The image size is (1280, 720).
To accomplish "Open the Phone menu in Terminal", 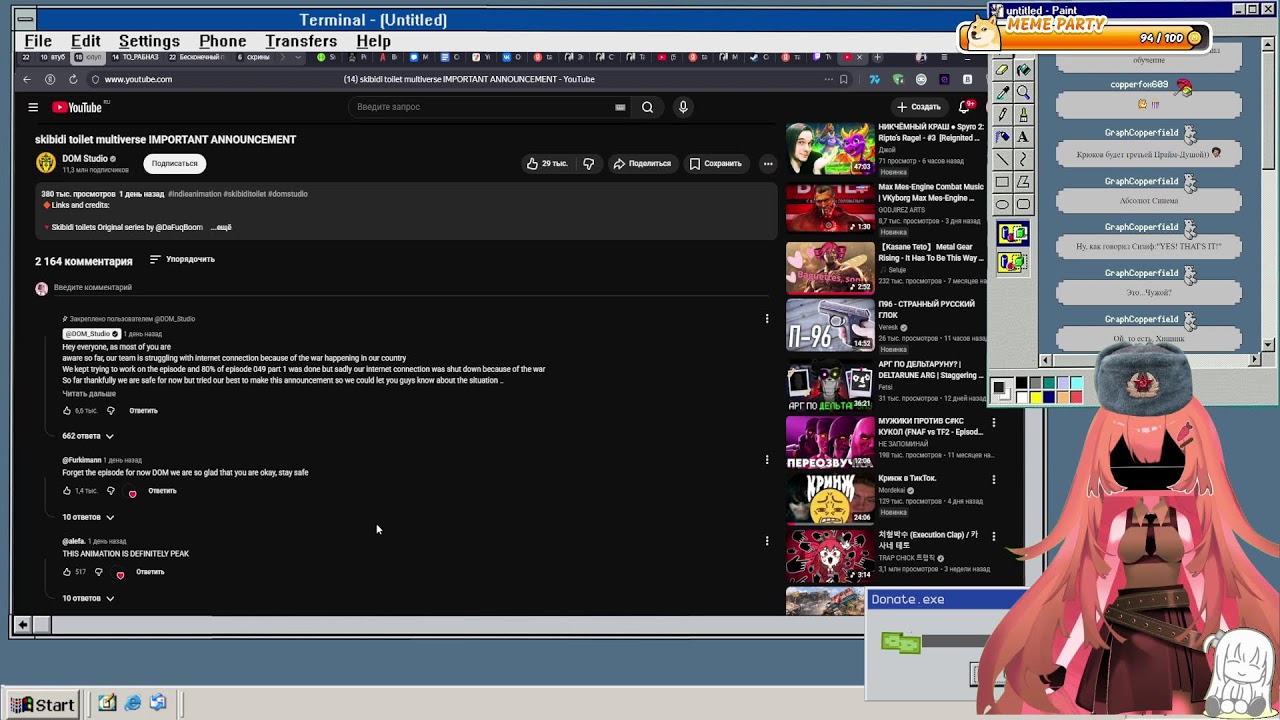I will [x=222, y=41].
